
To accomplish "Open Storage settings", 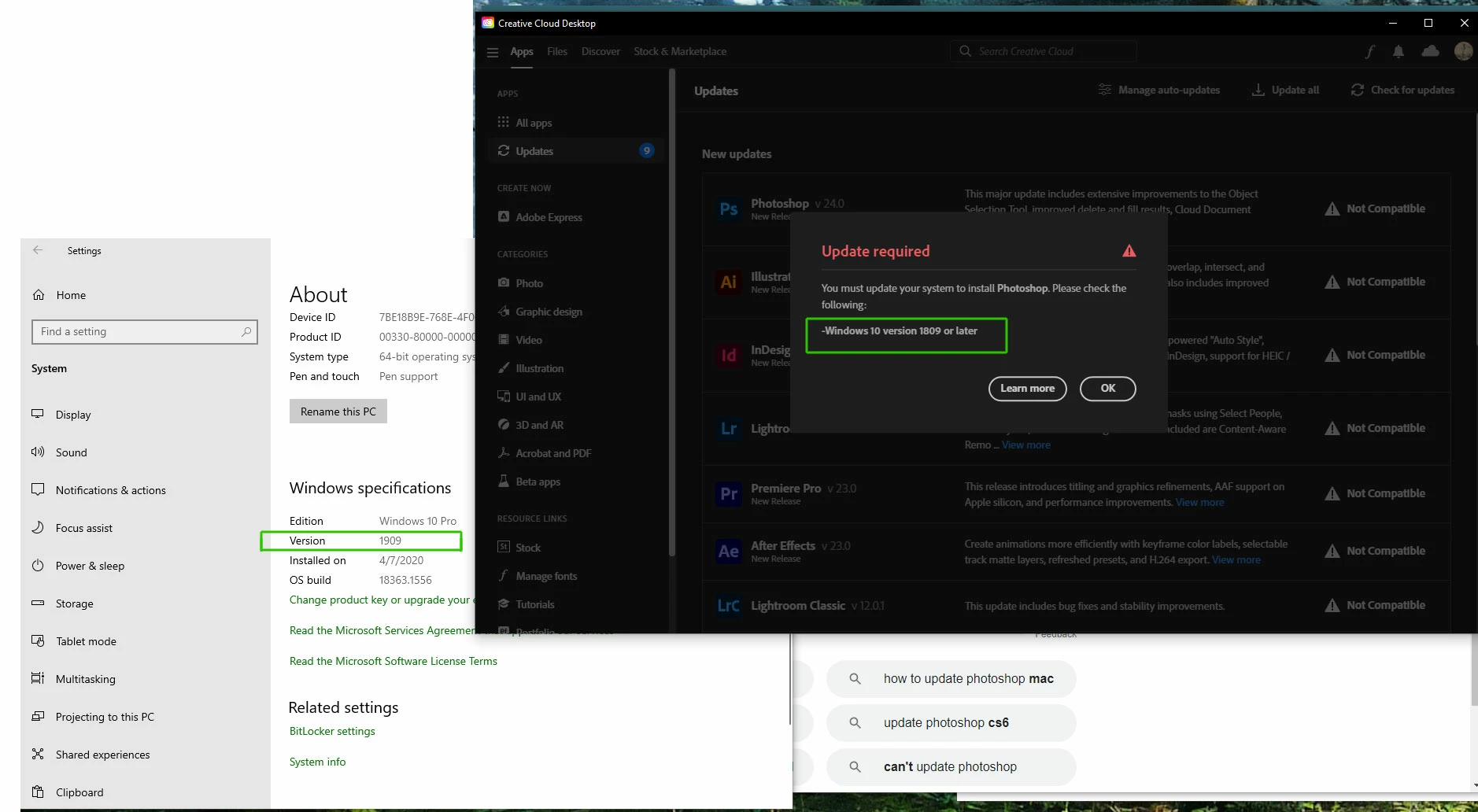I will [x=146, y=603].
